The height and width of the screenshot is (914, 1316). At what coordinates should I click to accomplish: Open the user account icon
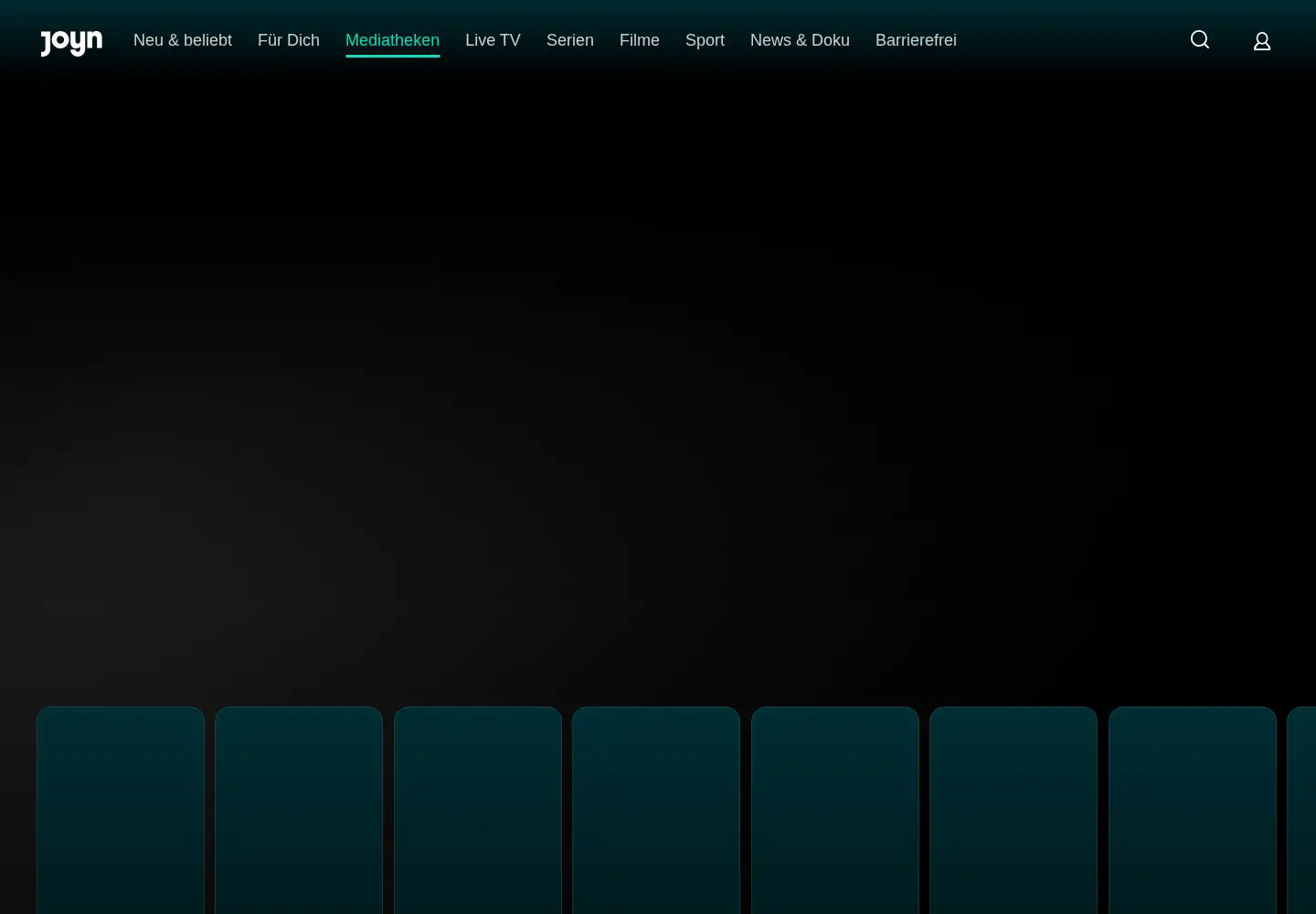pyautogui.click(x=1262, y=41)
